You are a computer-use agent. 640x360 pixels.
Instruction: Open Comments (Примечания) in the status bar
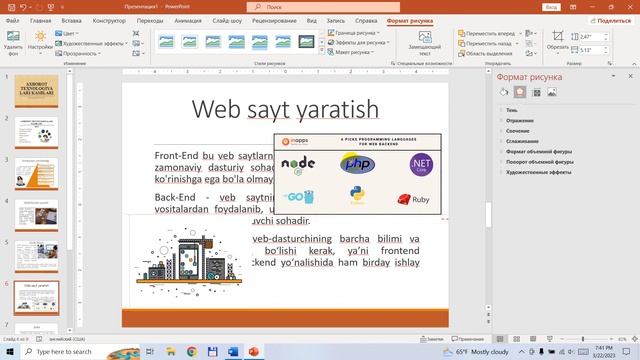point(468,339)
